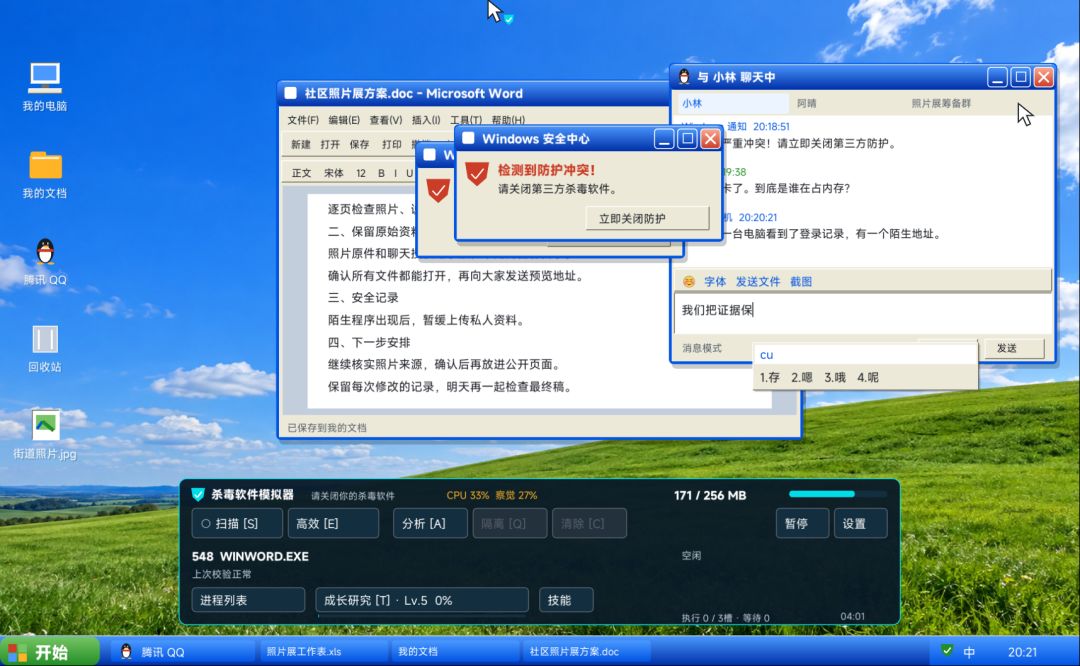Image resolution: width=1080 pixels, height=666 pixels.
Task: Open the 回收站 recycle bin icon
Action: click(45, 348)
